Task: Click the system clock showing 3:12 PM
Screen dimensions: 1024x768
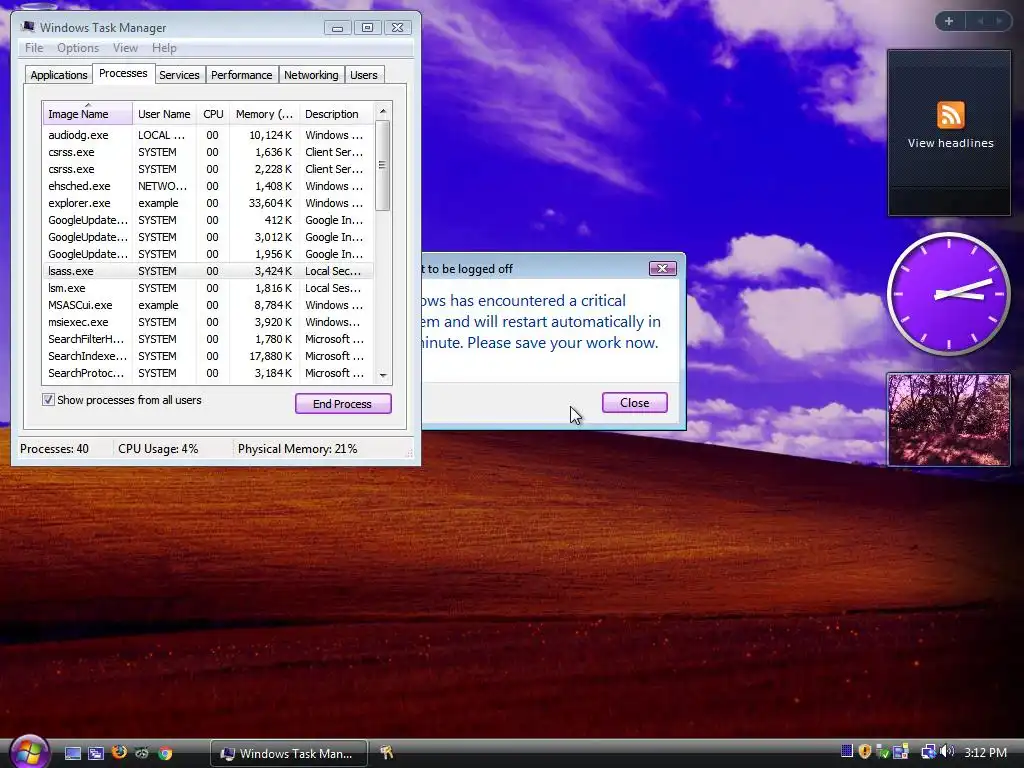Action: pyautogui.click(x=985, y=752)
